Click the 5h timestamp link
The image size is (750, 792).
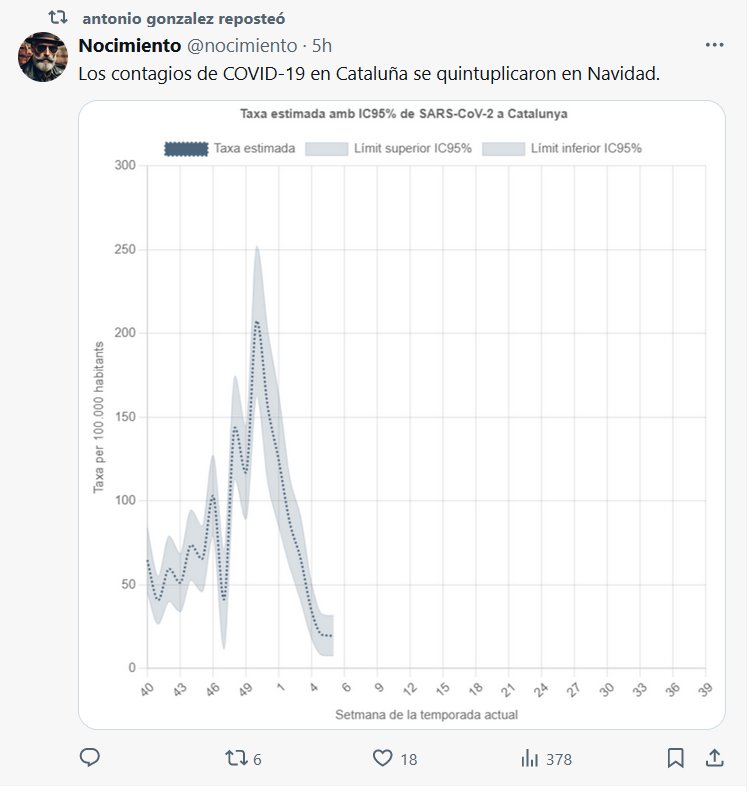(x=322, y=46)
